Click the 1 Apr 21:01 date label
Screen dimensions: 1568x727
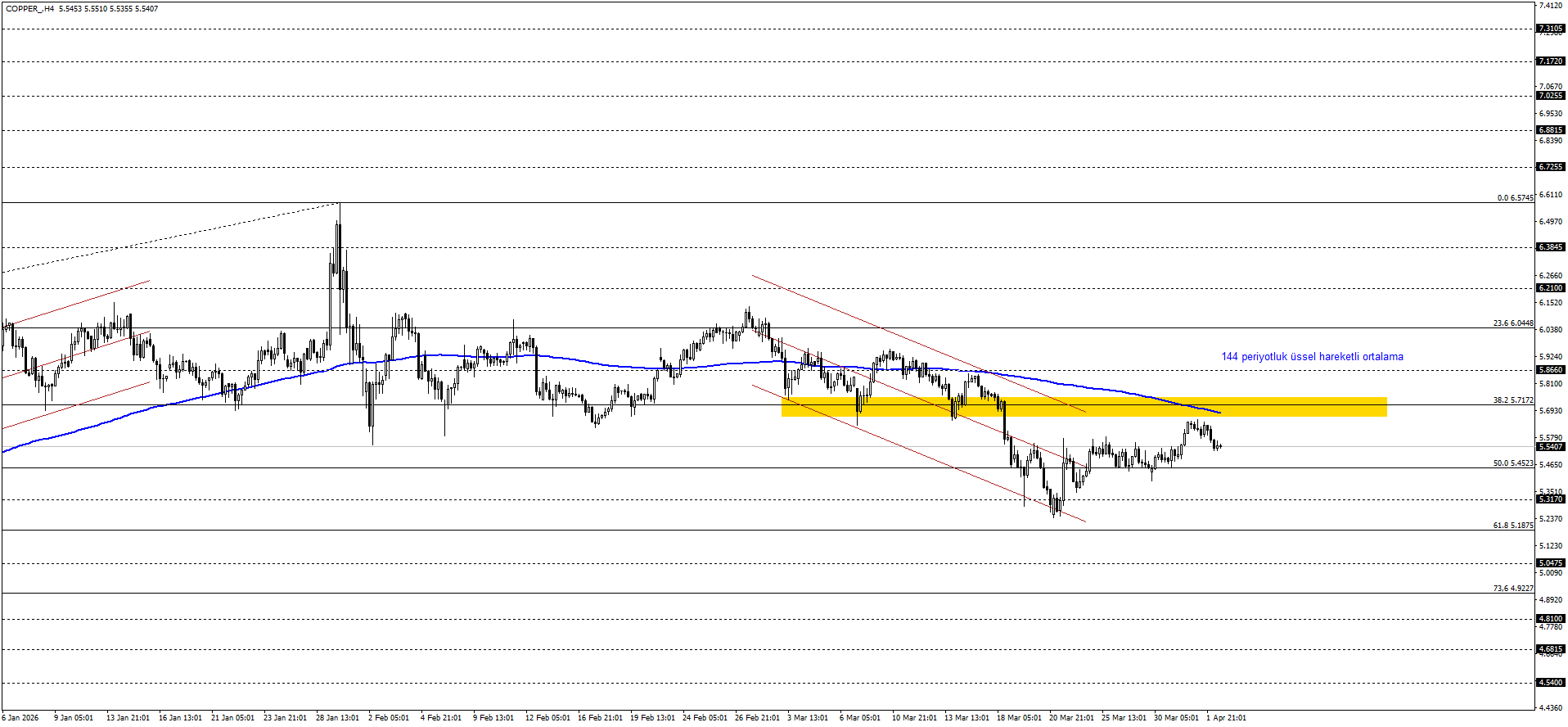[1226, 718]
